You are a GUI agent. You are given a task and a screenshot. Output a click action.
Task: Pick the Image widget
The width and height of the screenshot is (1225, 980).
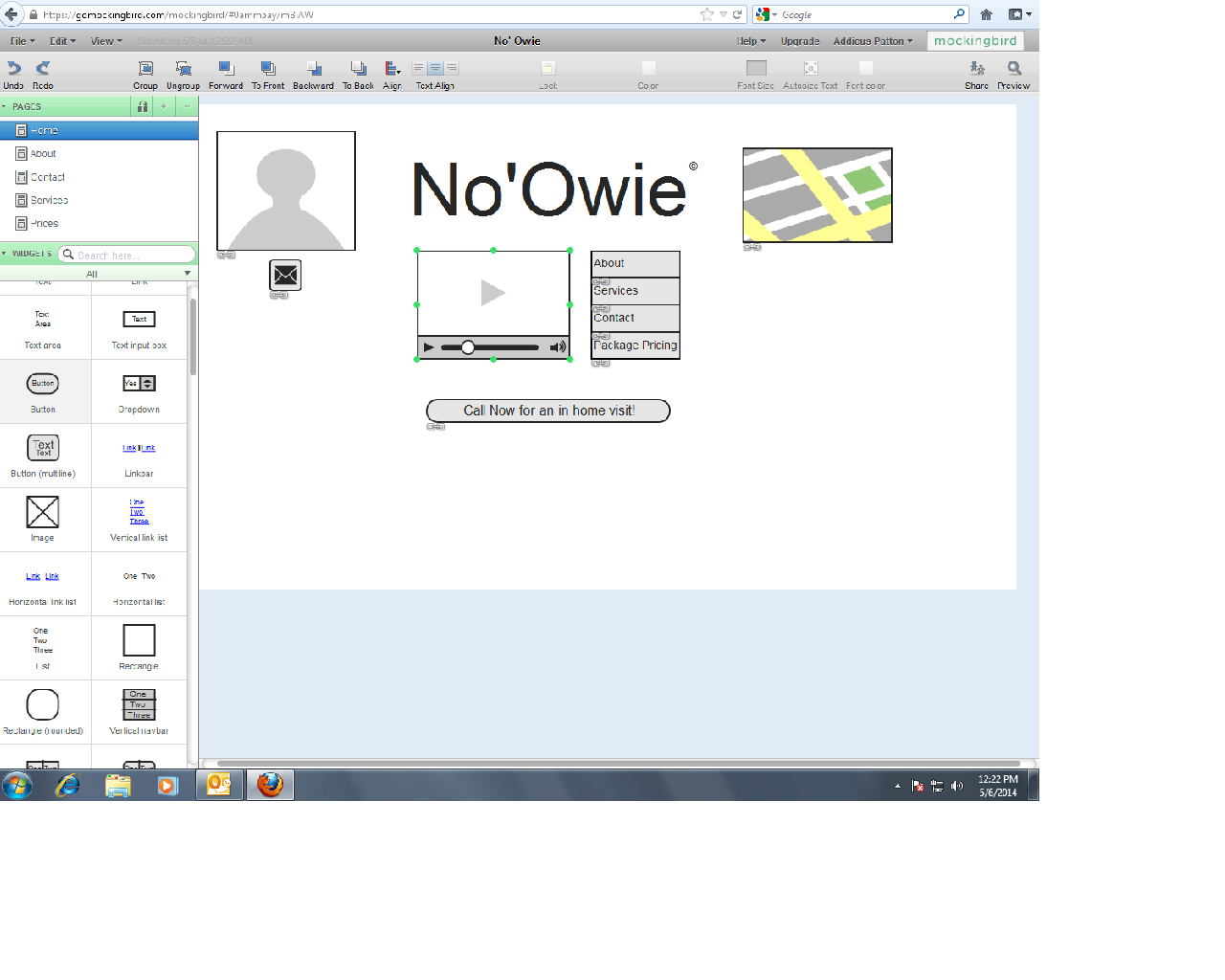[x=43, y=520]
